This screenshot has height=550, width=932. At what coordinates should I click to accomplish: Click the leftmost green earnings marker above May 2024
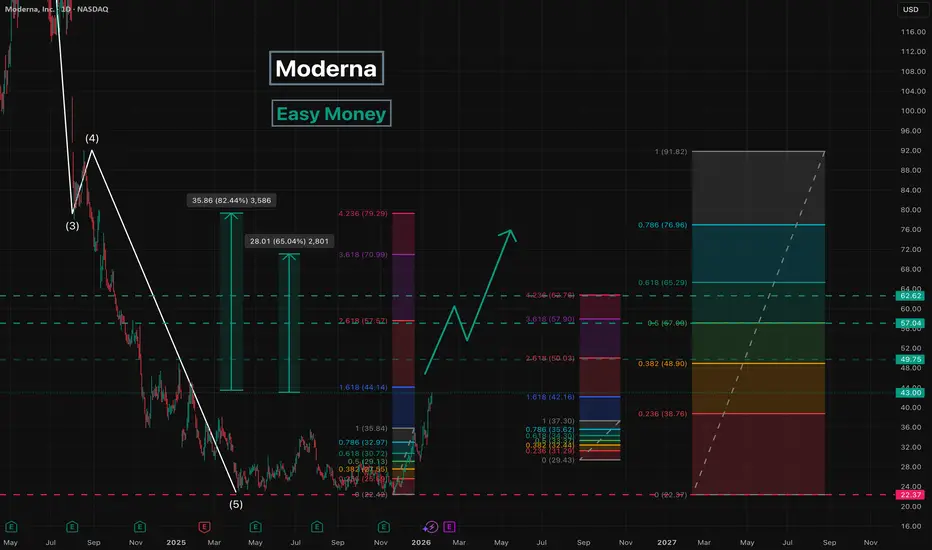11,527
